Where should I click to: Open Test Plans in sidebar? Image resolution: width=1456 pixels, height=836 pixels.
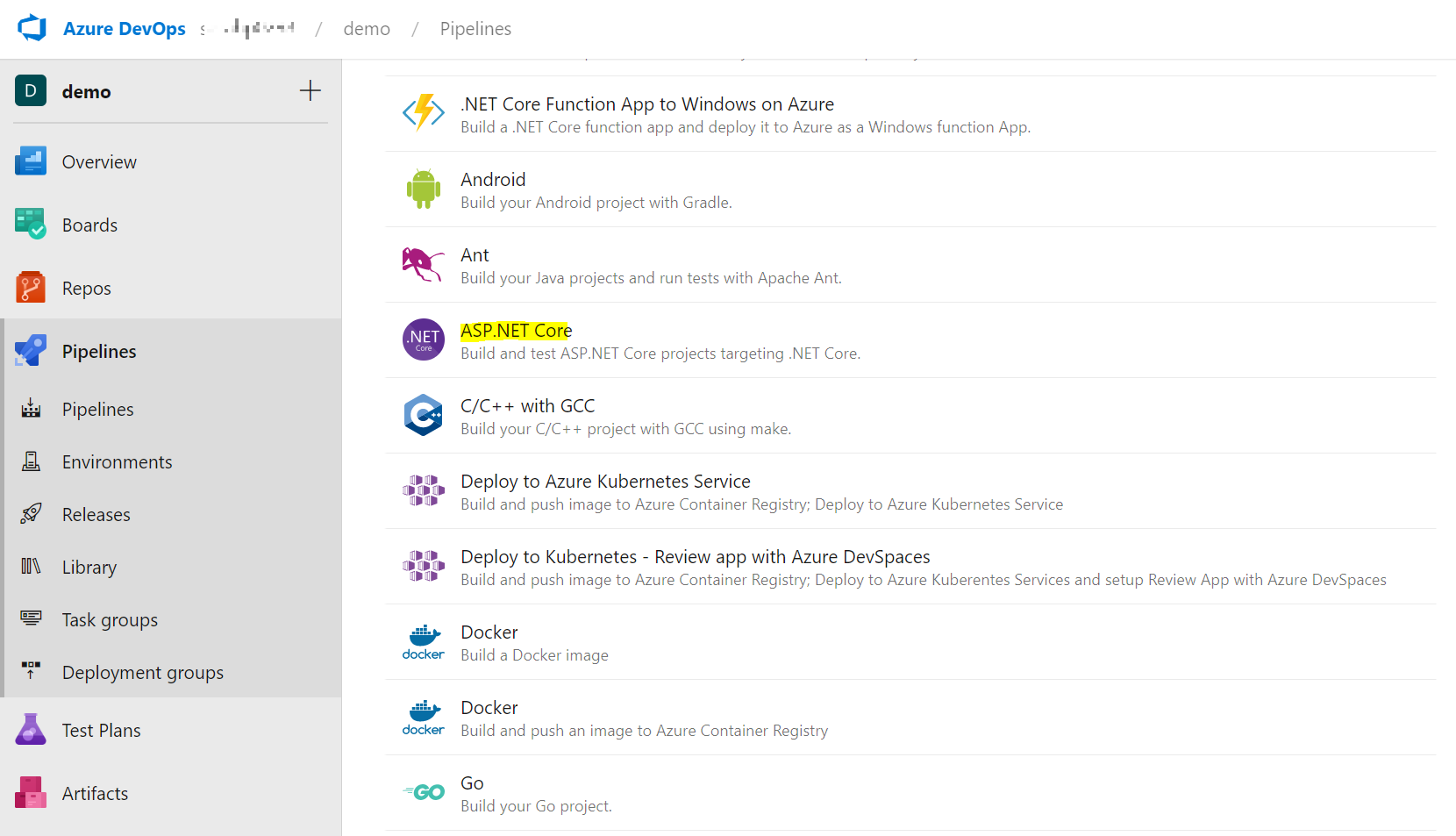tap(102, 731)
